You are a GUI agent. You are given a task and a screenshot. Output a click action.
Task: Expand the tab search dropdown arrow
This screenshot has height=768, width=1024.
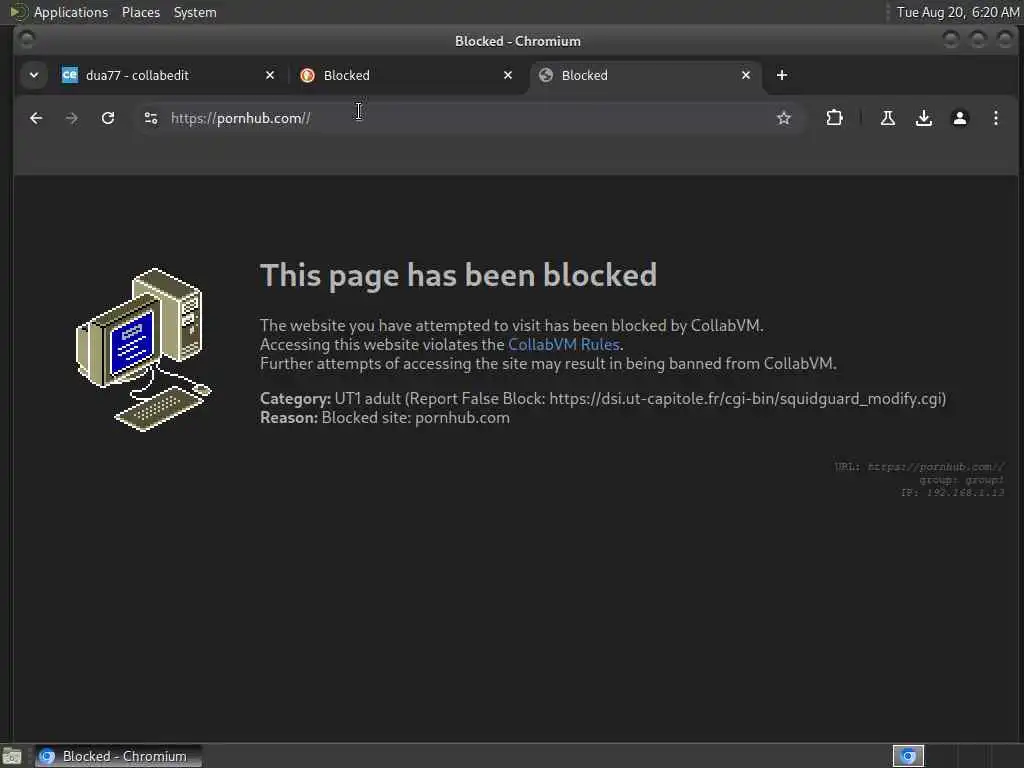(34, 75)
